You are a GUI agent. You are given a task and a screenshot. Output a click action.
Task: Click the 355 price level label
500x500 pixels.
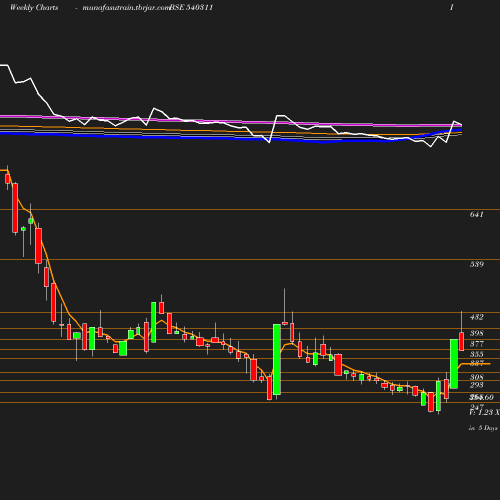[x=476, y=354]
